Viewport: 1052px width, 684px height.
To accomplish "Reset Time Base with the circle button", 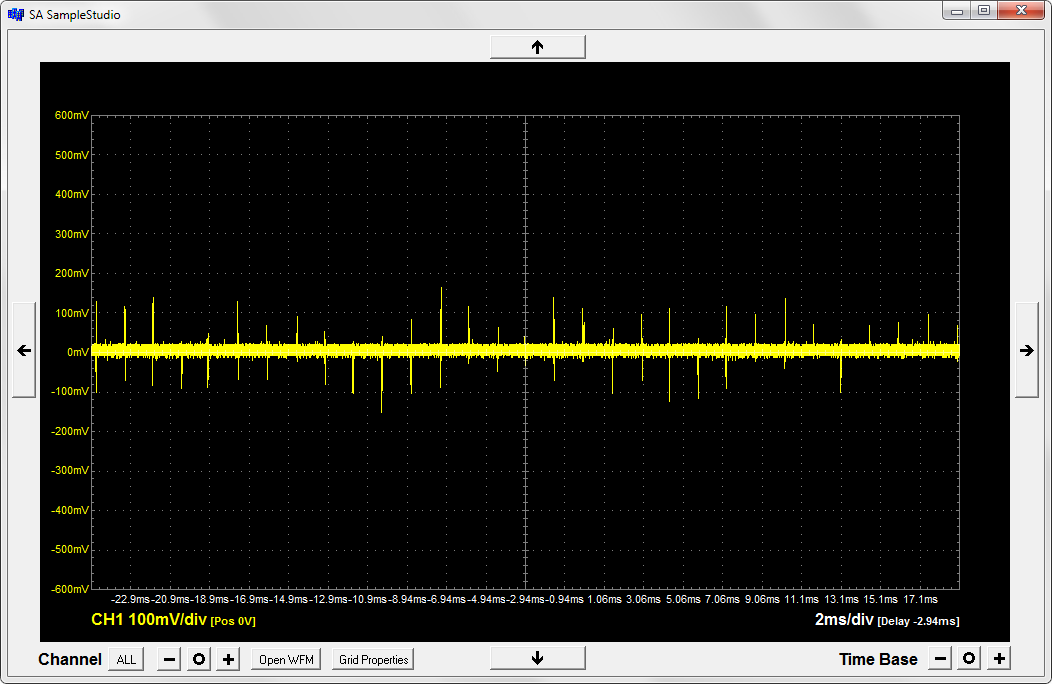I will point(969,658).
